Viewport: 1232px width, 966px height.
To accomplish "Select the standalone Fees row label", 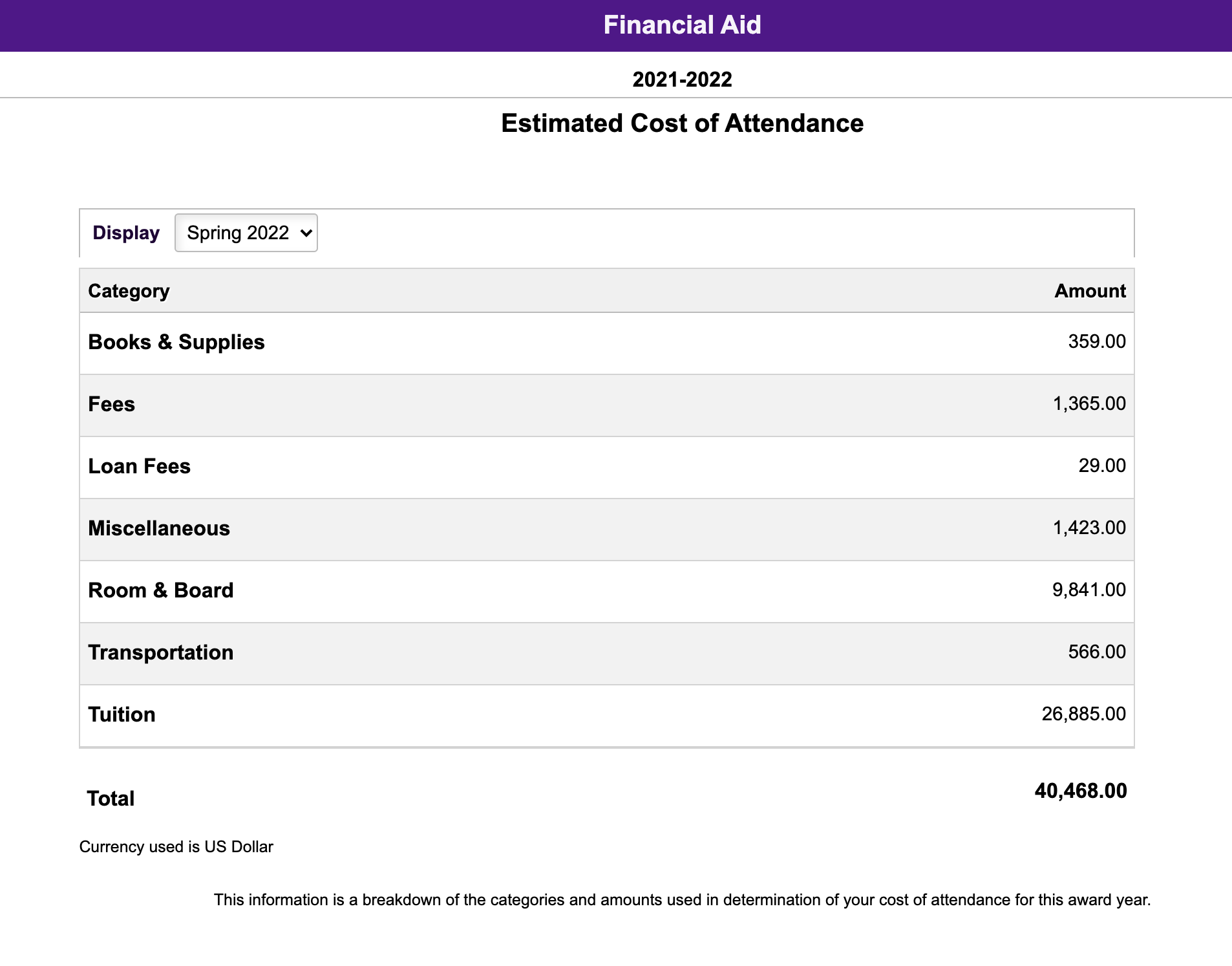I will pyautogui.click(x=111, y=404).
